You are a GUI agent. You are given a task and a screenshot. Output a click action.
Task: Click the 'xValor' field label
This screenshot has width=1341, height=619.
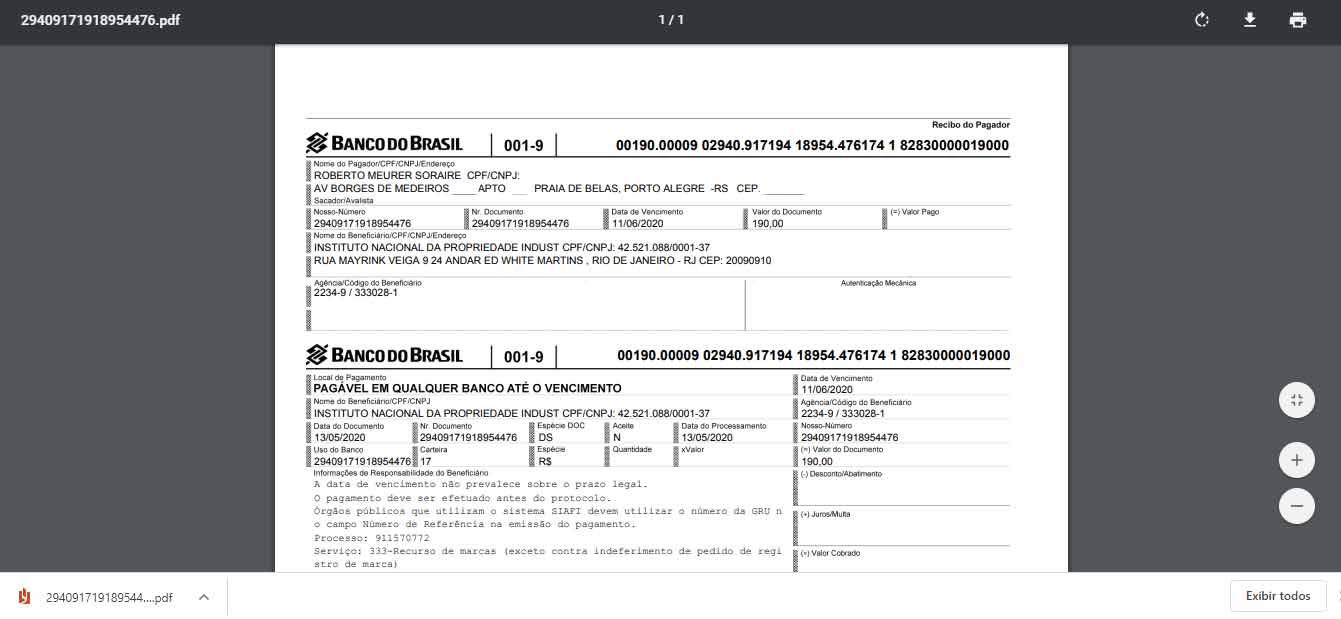(x=693, y=450)
